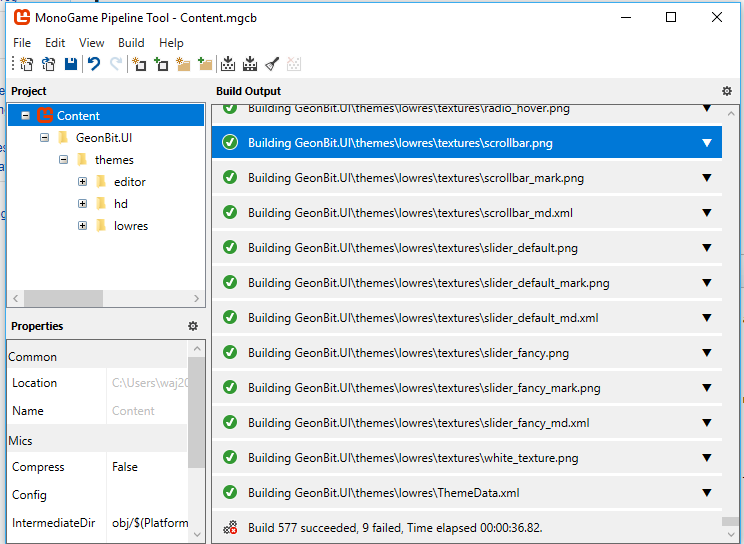Collapse the themes folder
744x544 pixels.
point(64,159)
